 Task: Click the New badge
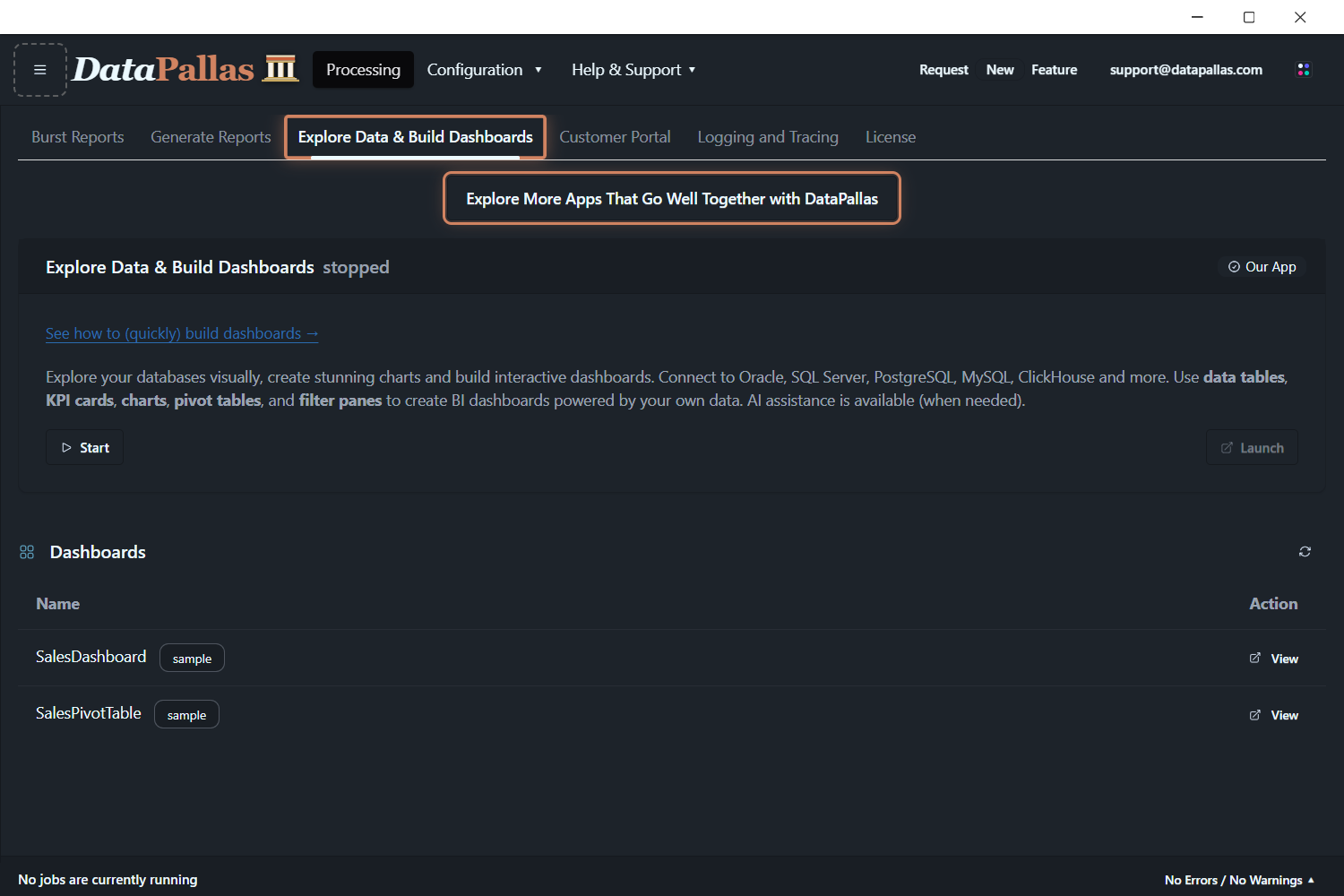tap(1000, 70)
